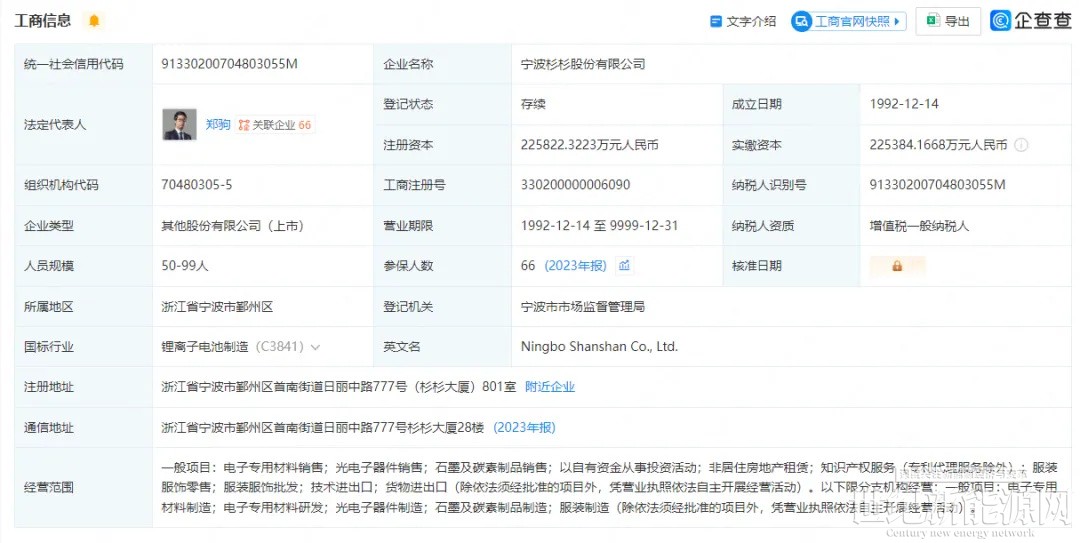The height and width of the screenshot is (543, 1080).
Task: Click the 存续 registration status value
Action: pos(533,104)
